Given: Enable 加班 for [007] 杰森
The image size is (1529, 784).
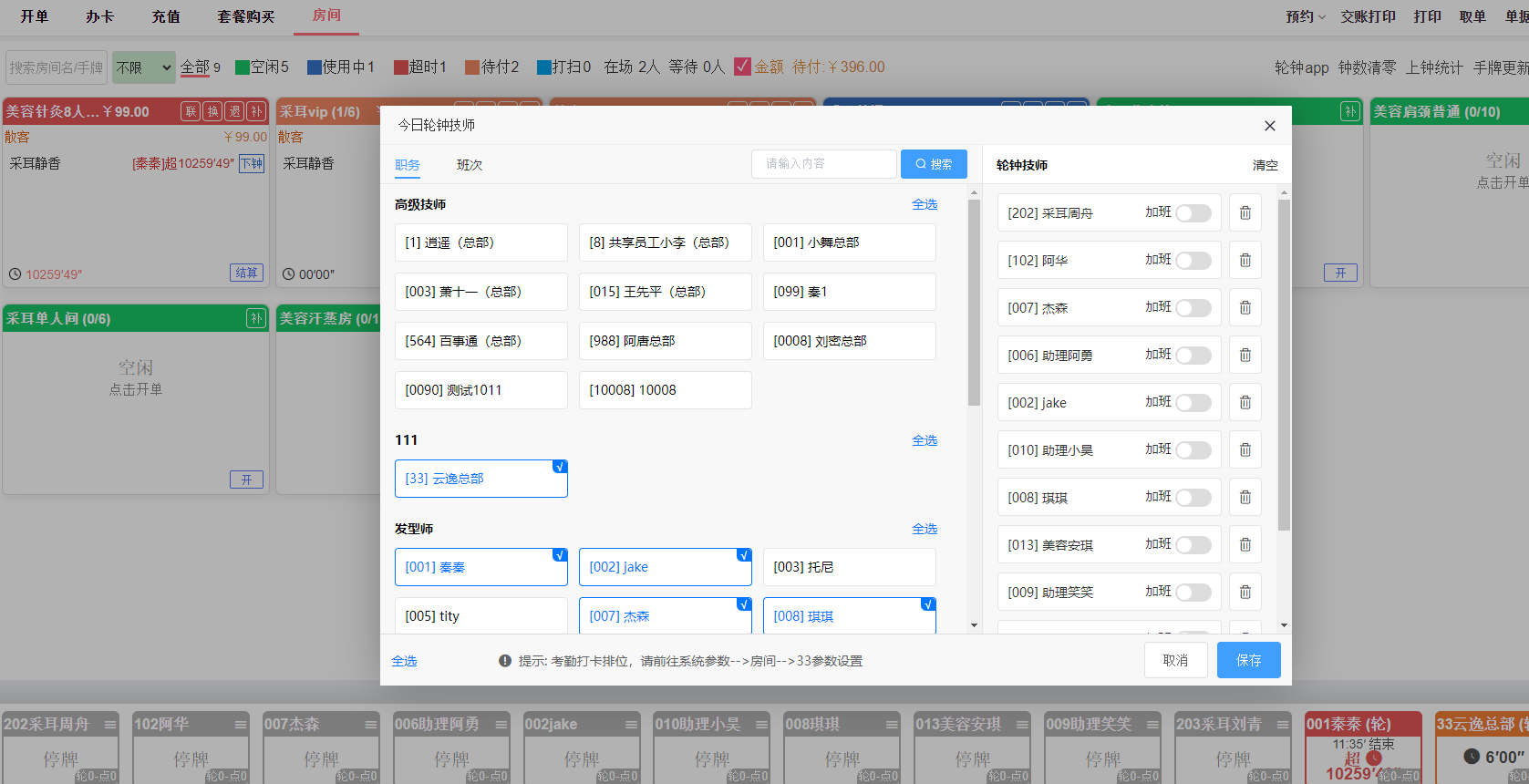Looking at the screenshot, I should (x=1193, y=308).
